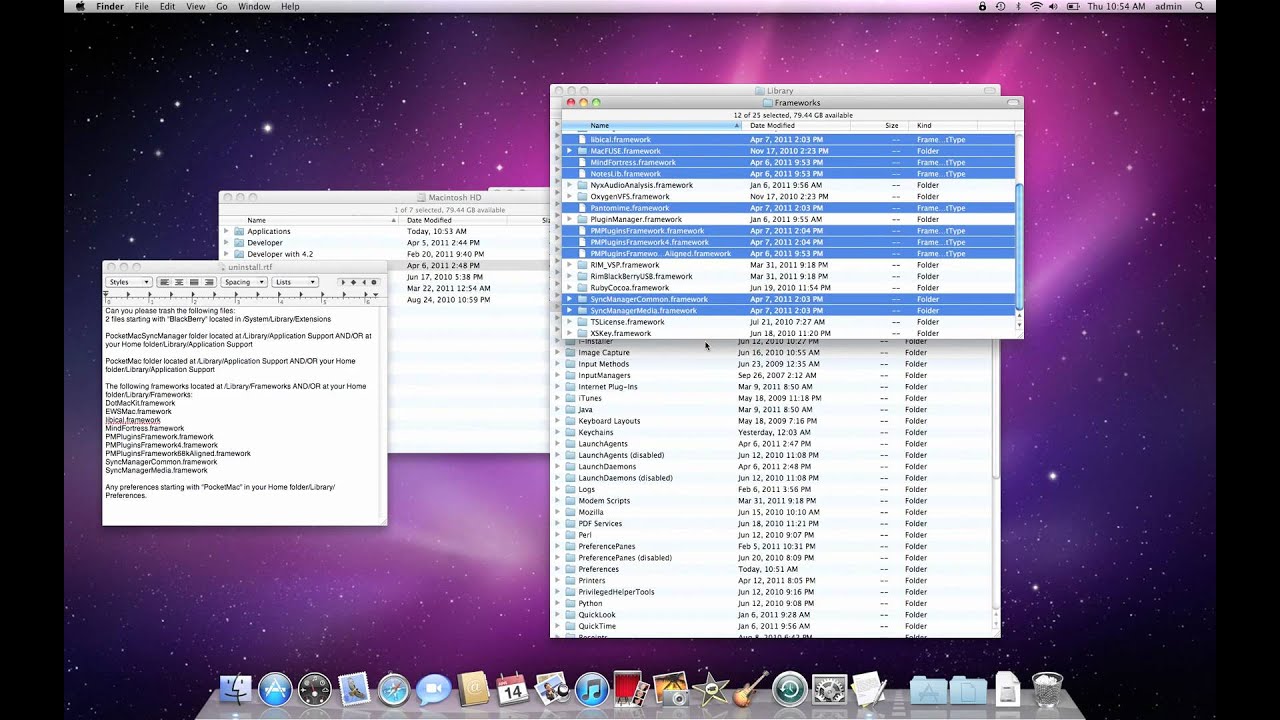Image resolution: width=1280 pixels, height=720 pixels.
Task: Launch iTunes from the Dock
Action: click(592, 688)
